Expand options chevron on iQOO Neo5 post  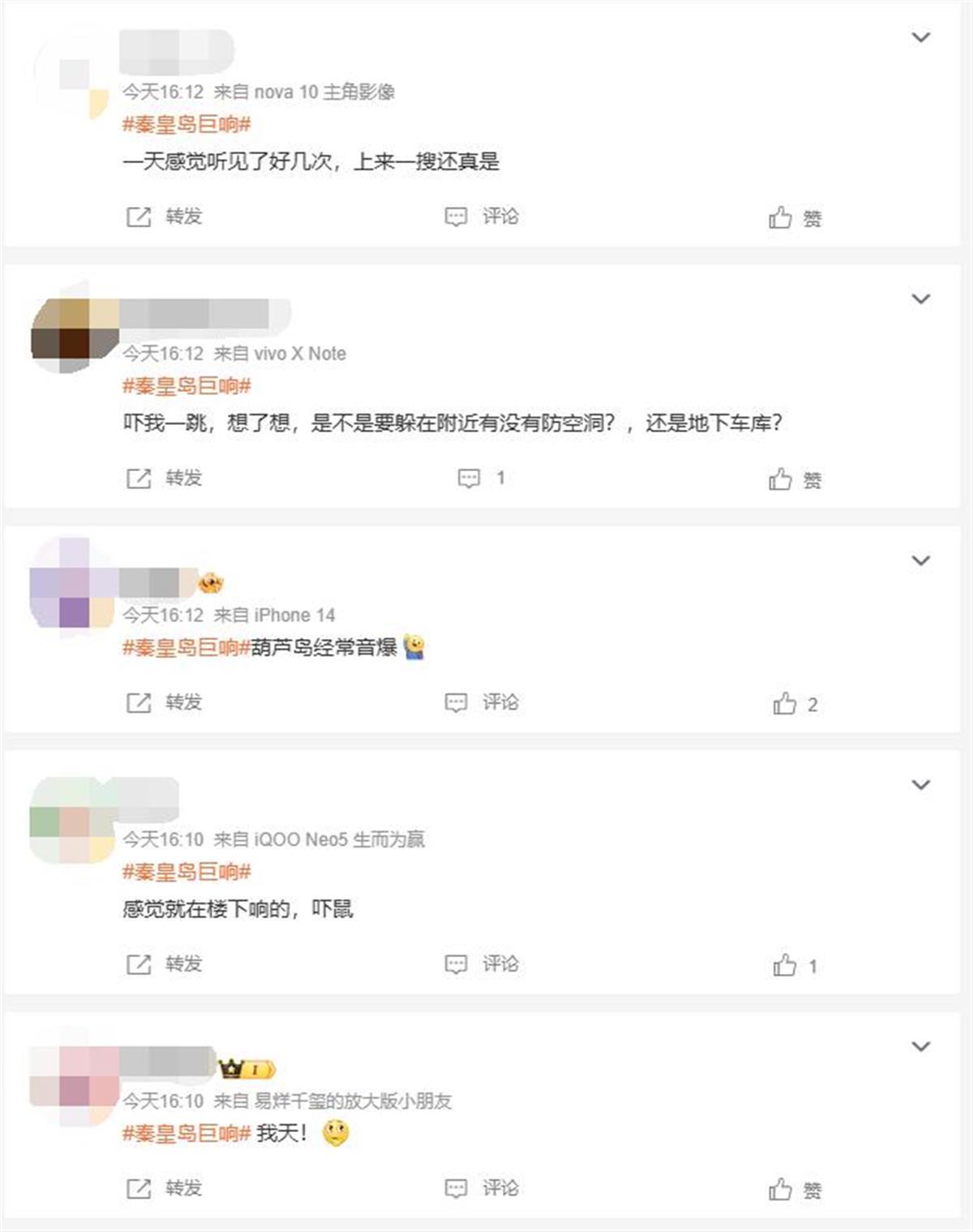pyautogui.click(x=921, y=785)
